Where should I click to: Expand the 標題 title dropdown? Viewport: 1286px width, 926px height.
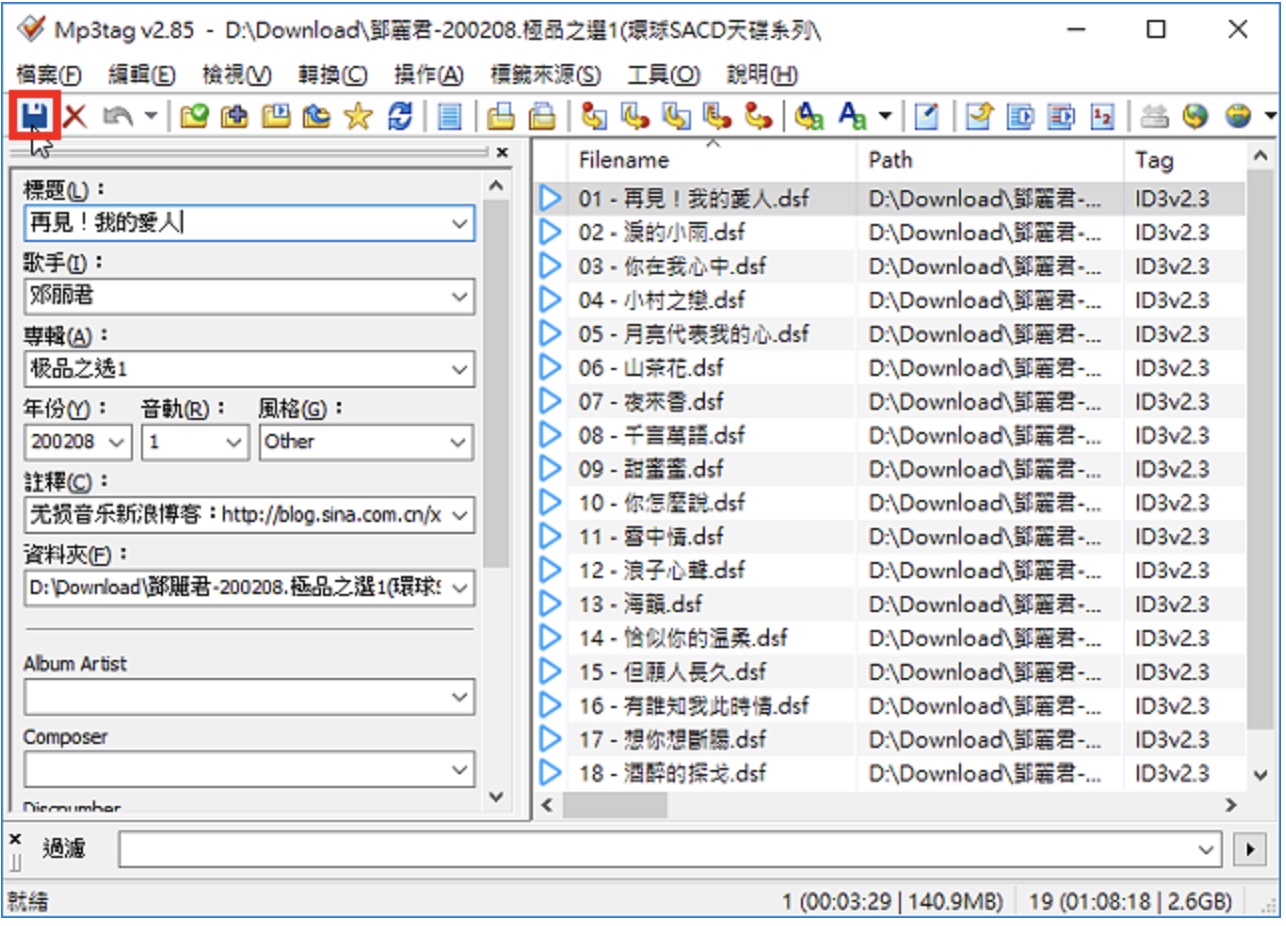pos(460,223)
